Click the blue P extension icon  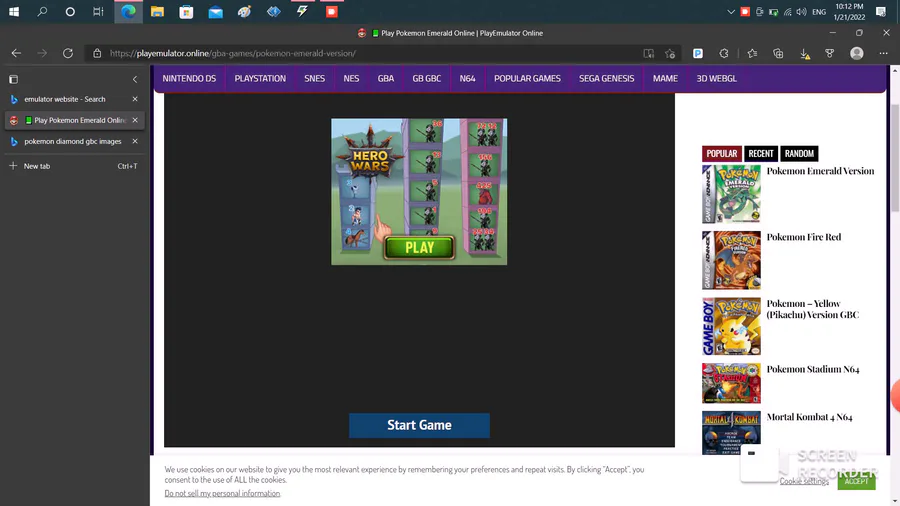point(698,53)
